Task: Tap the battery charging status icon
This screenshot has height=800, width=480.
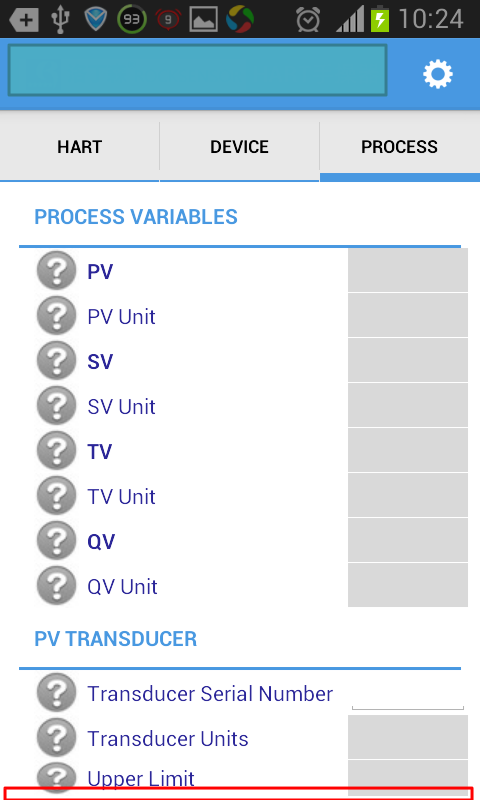Action: (380, 19)
